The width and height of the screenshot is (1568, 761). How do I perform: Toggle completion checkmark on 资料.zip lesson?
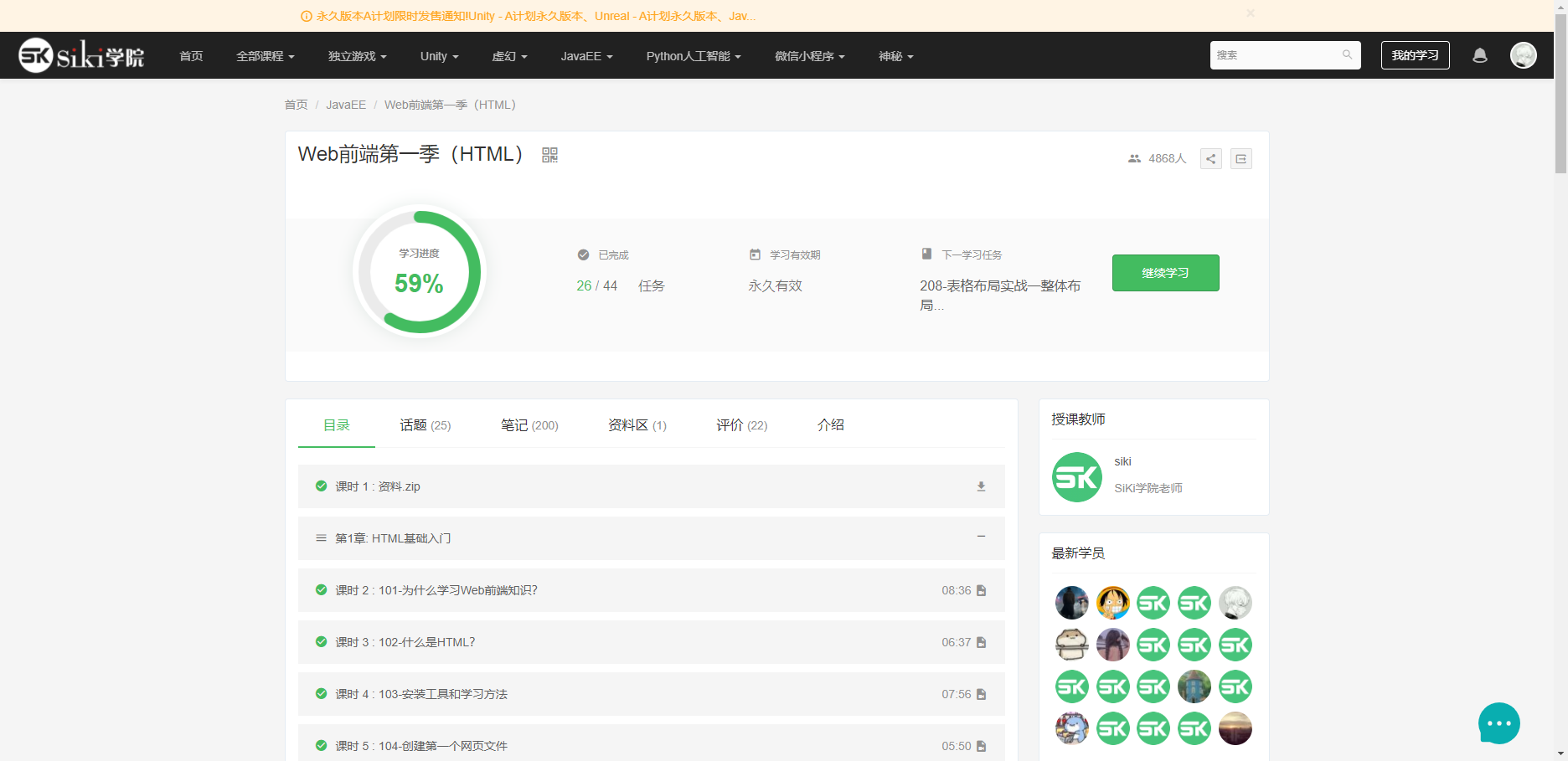point(321,486)
